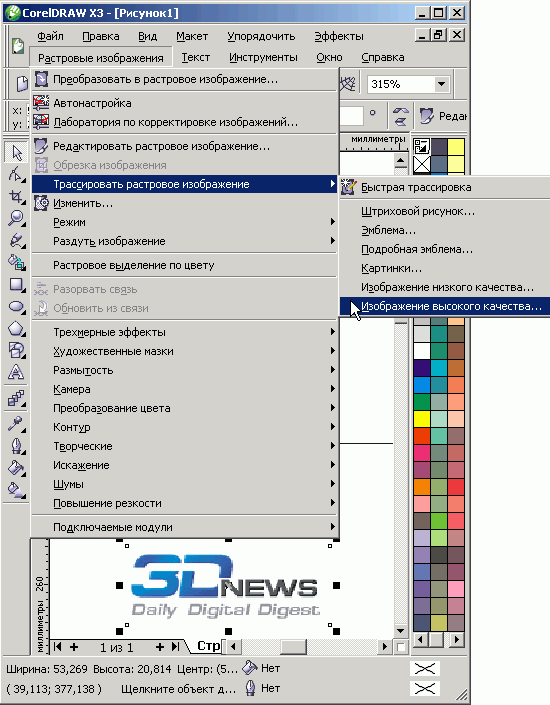The width and height of the screenshot is (550, 705).
Task: Open the Справка menu
Action: (383, 57)
